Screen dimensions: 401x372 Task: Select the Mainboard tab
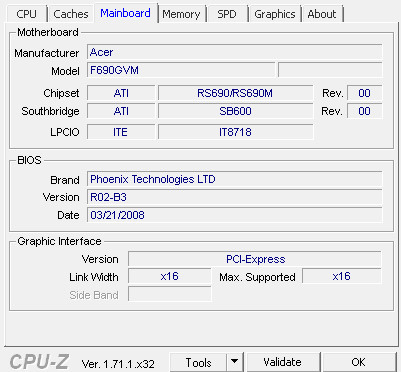(x=125, y=13)
